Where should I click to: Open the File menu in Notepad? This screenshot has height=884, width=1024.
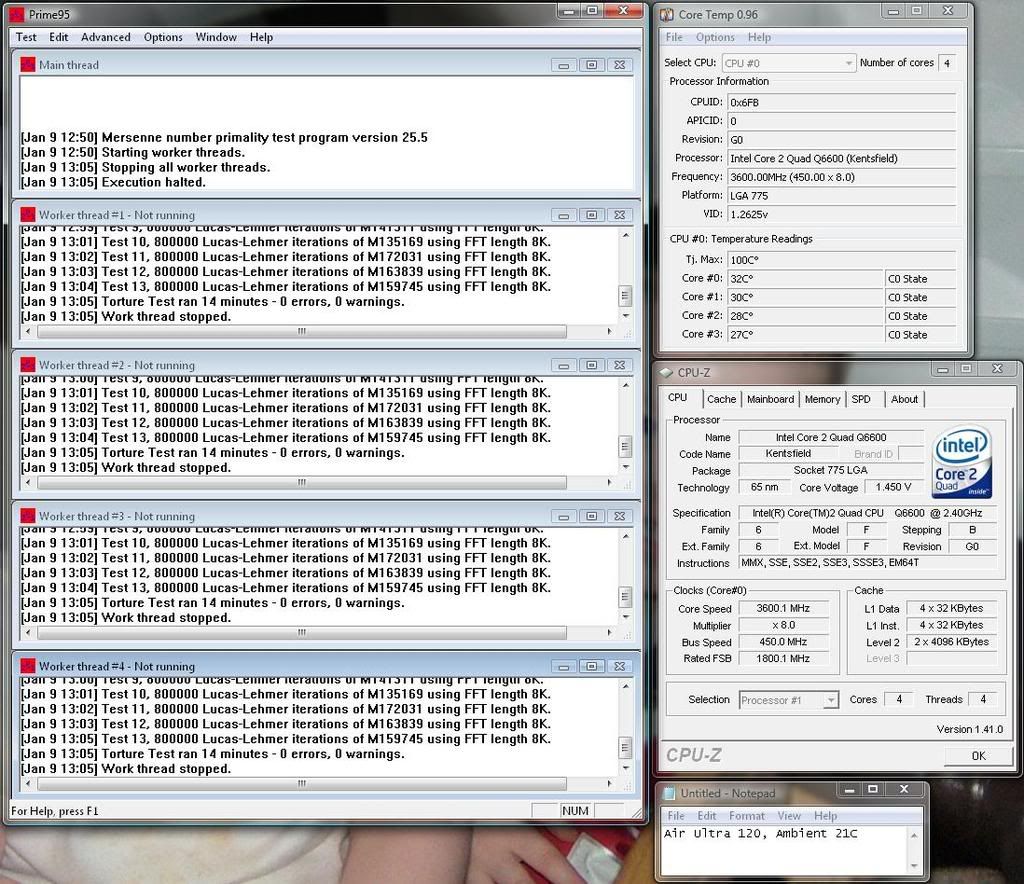click(676, 815)
